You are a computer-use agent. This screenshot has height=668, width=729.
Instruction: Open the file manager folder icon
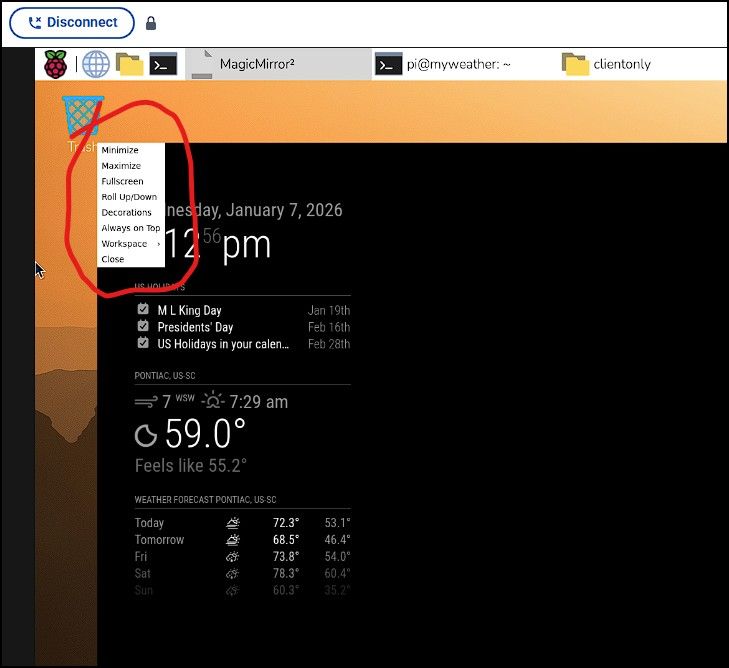point(130,64)
